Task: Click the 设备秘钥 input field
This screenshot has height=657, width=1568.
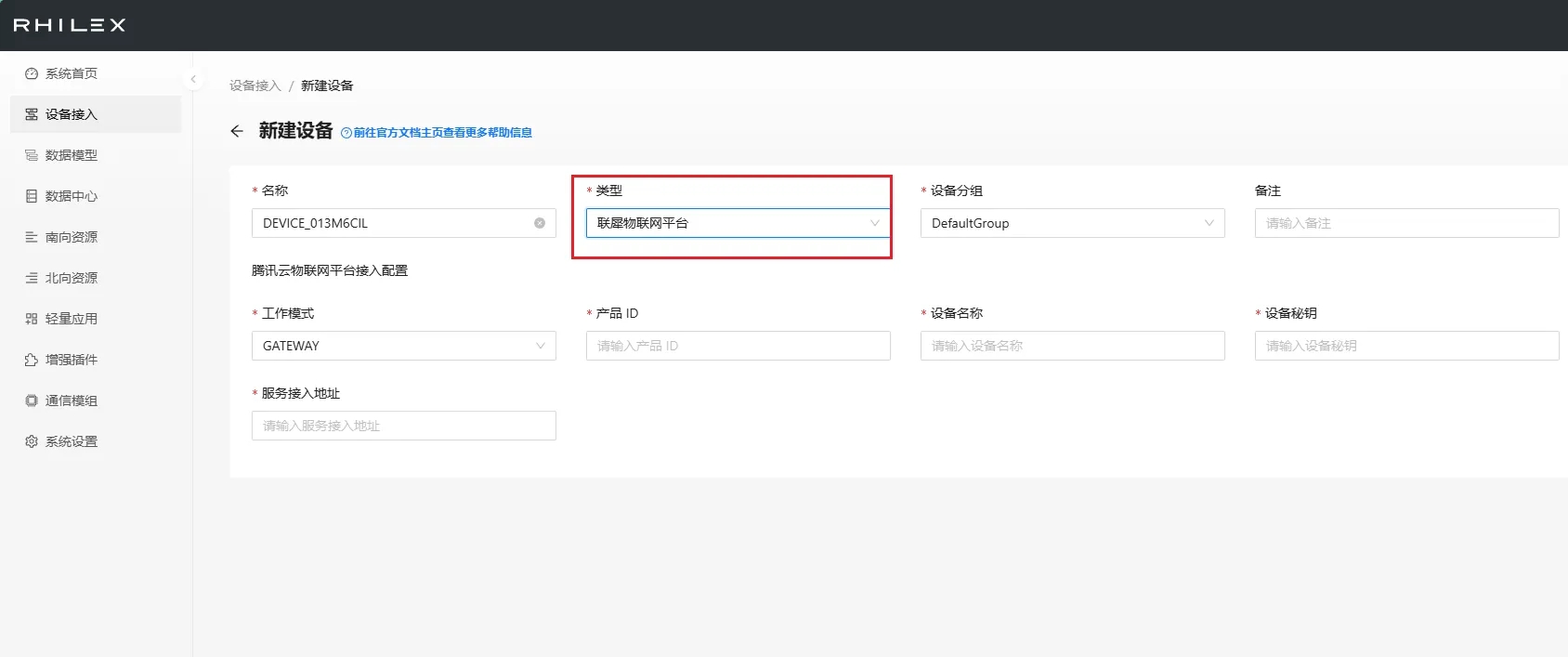Action: [x=1406, y=346]
